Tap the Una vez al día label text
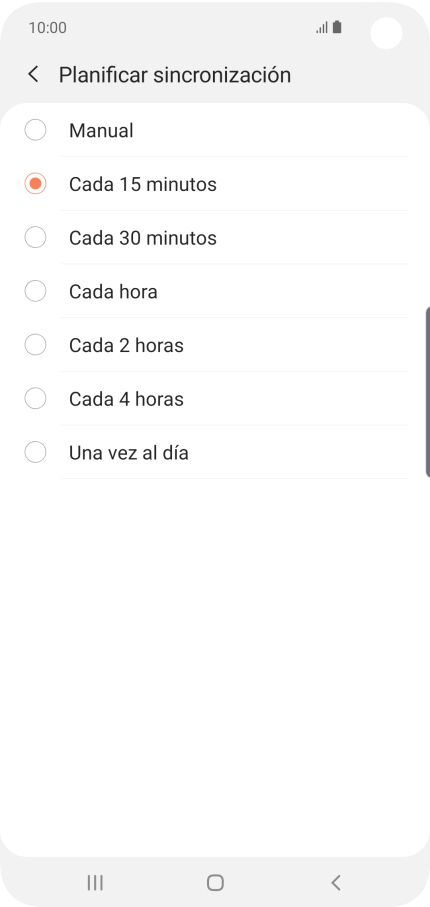The height and width of the screenshot is (907, 430). tap(128, 452)
